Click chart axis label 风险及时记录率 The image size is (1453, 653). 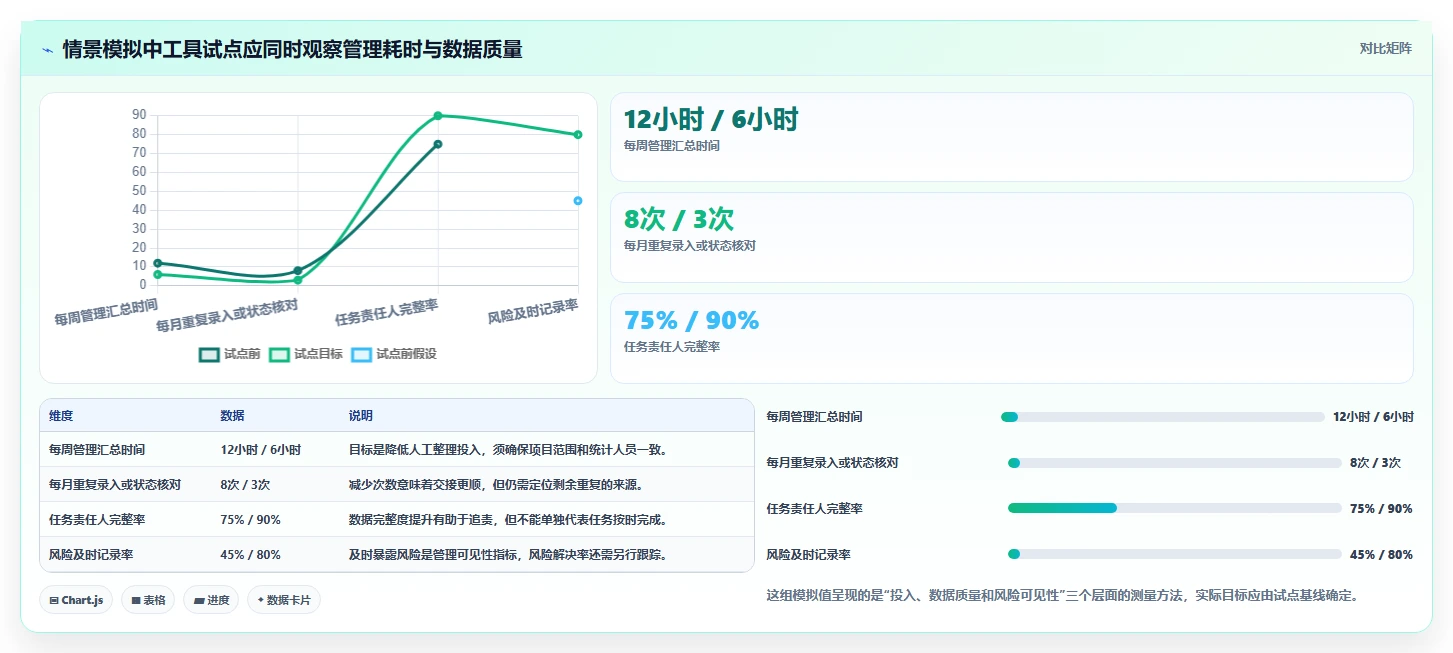533,311
